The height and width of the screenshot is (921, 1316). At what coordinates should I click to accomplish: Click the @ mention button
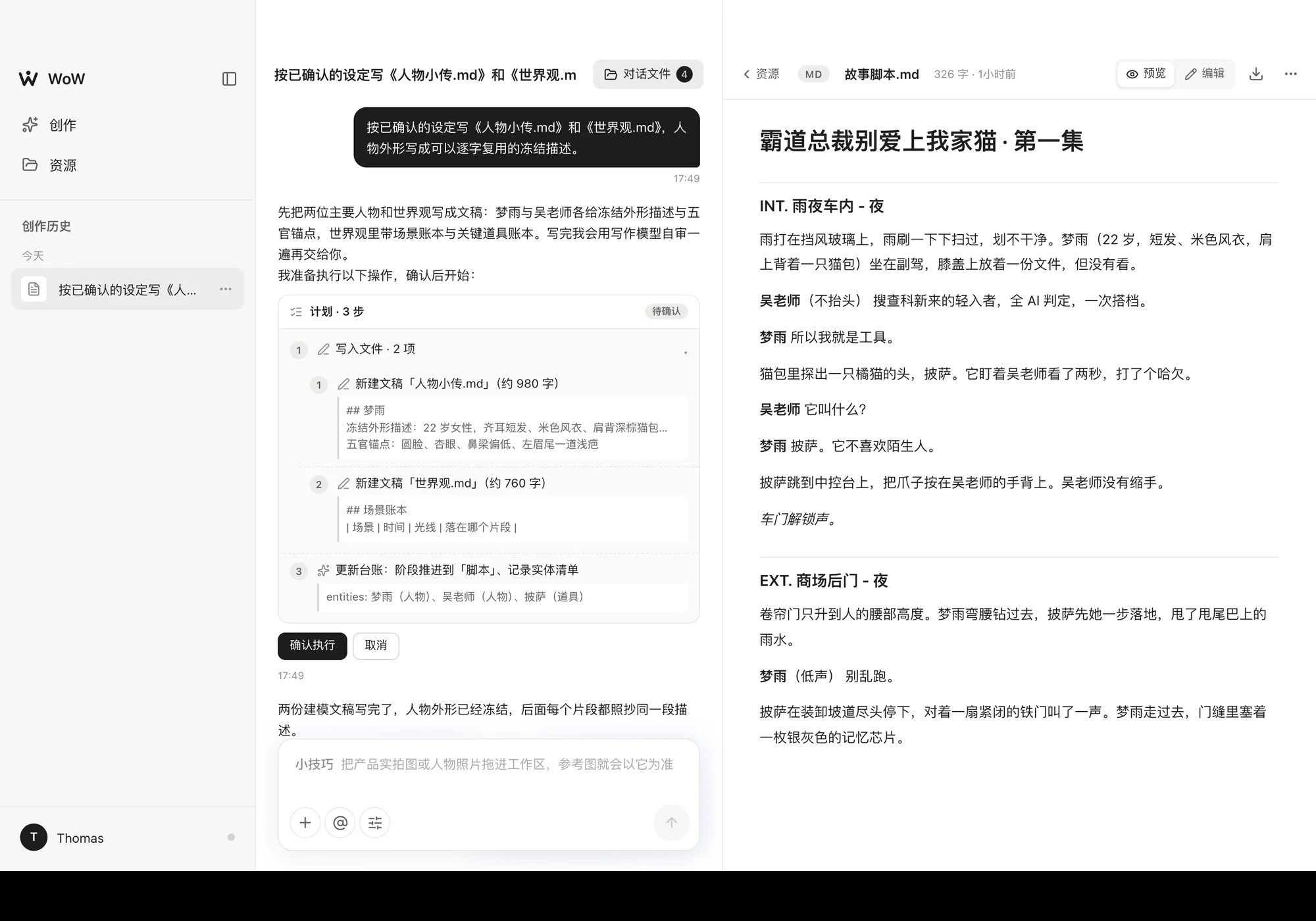click(x=340, y=822)
